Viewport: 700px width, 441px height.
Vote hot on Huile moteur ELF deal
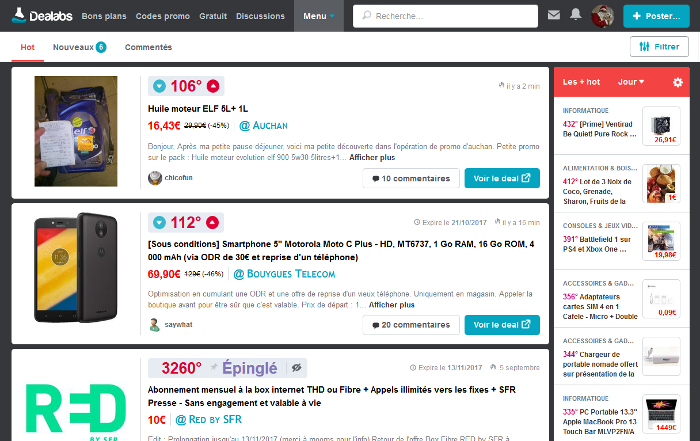(x=213, y=86)
